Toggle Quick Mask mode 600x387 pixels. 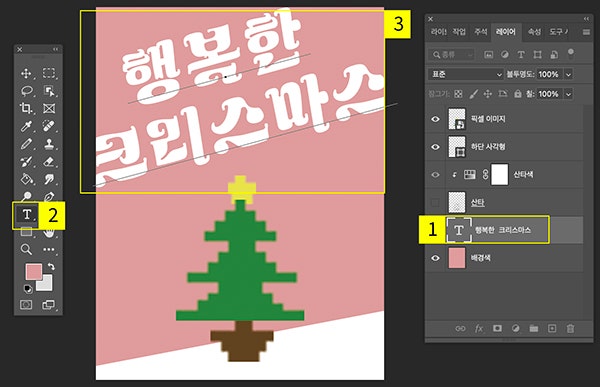[26, 305]
